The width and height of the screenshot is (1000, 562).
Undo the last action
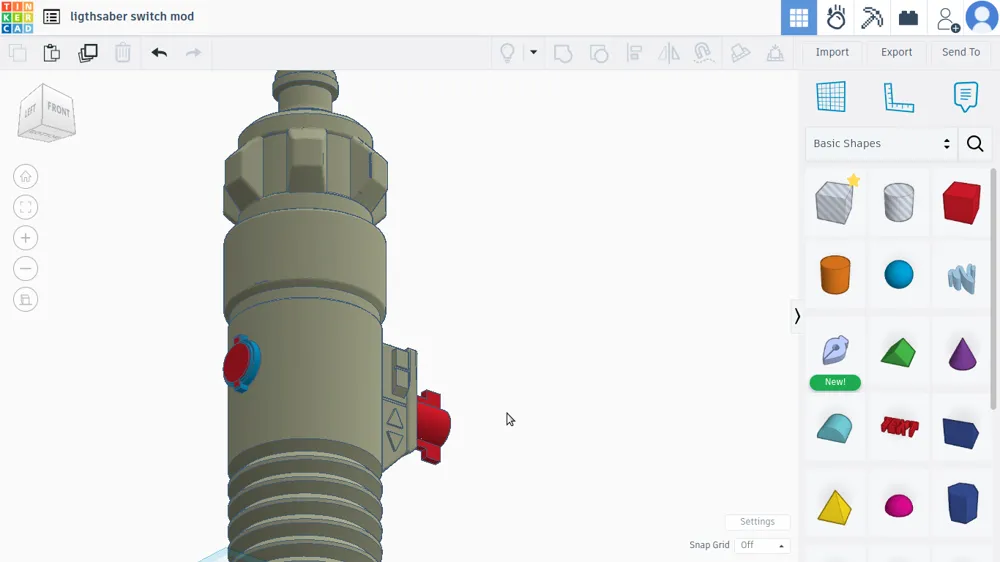pos(159,52)
